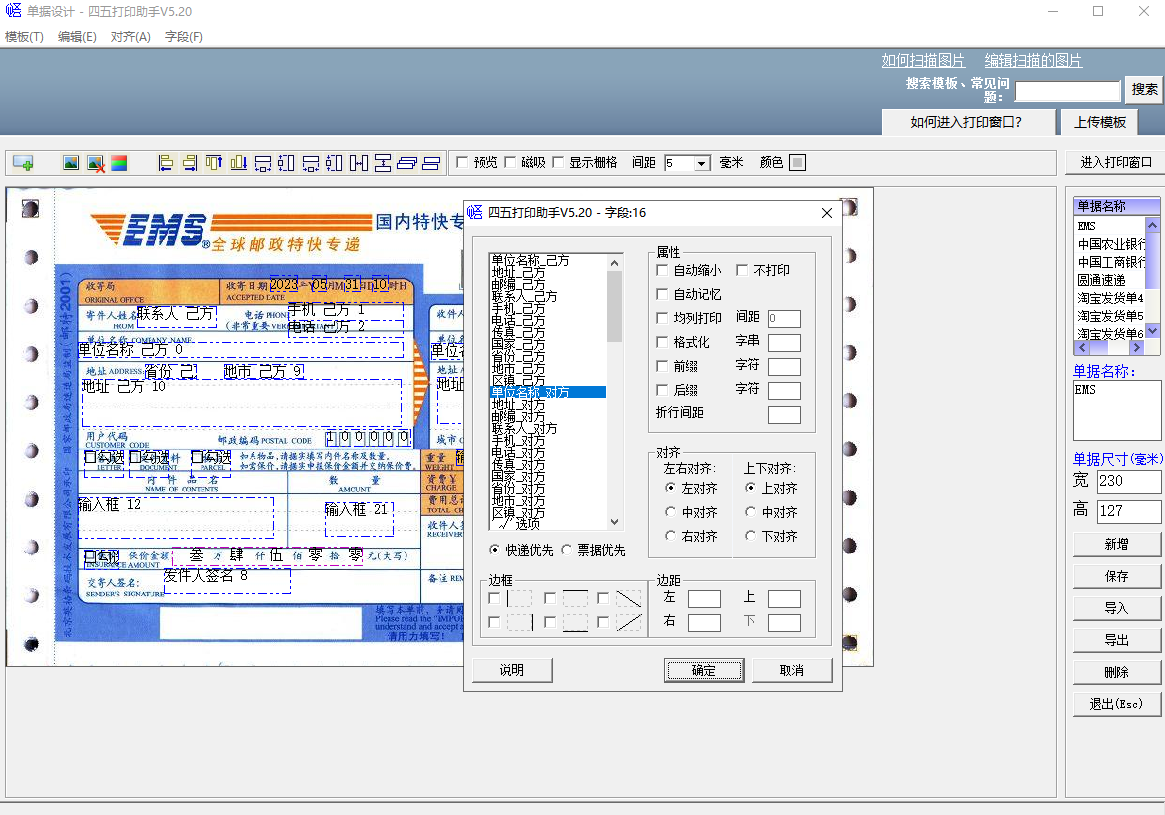The image size is (1165, 815).
Task: Open the 模板(T) menu
Action: coord(24,37)
